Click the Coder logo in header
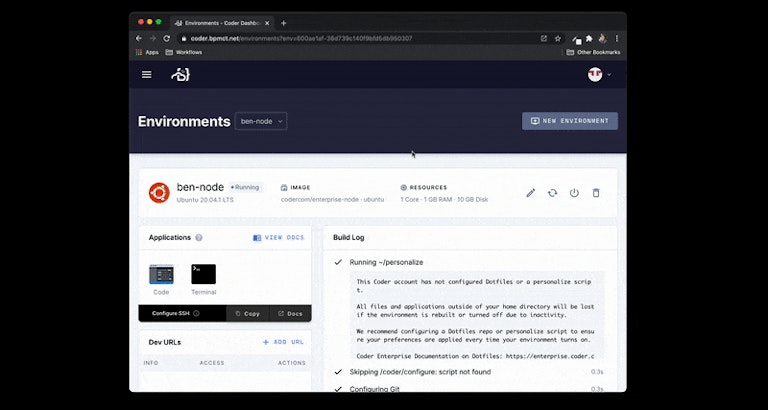The width and height of the screenshot is (768, 410). tap(180, 74)
